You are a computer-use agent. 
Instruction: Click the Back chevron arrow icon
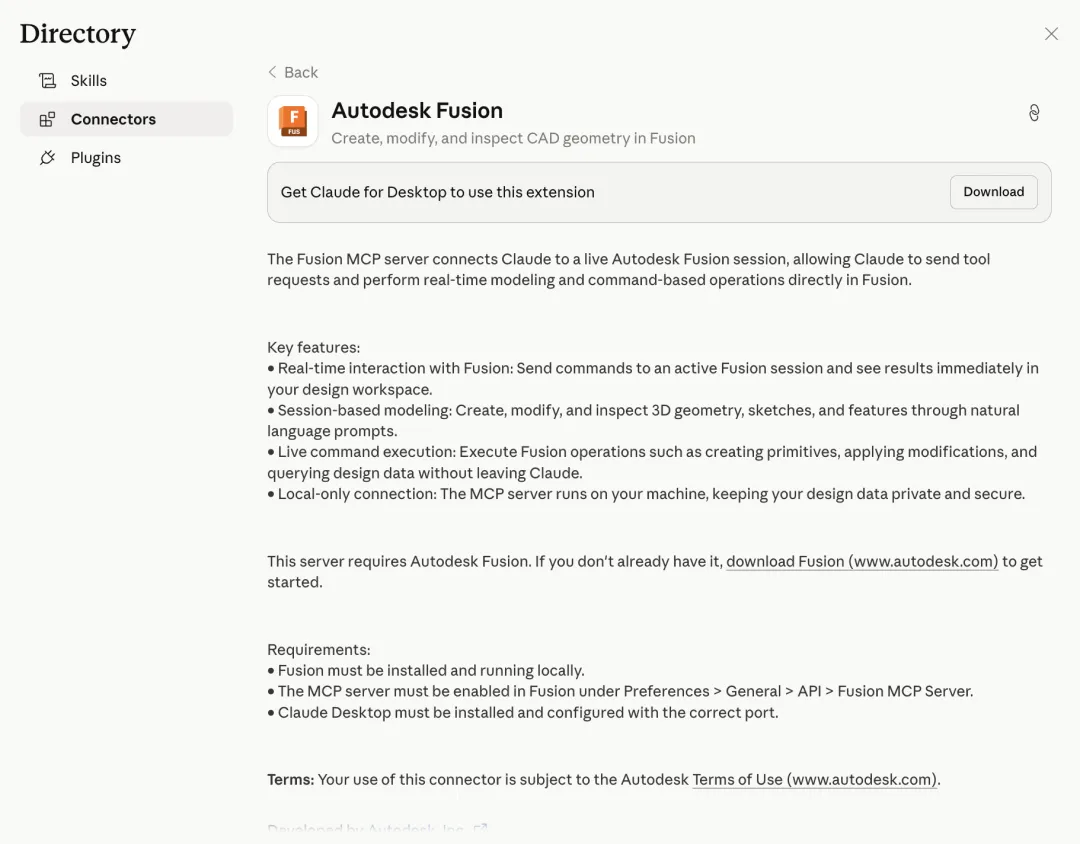click(x=272, y=72)
